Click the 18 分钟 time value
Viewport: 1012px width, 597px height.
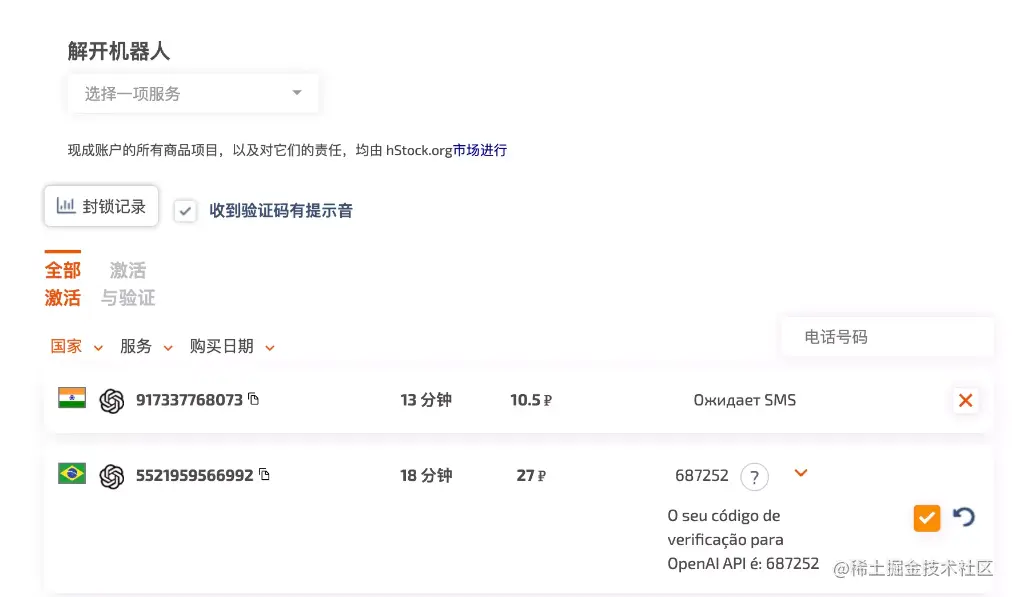(426, 476)
